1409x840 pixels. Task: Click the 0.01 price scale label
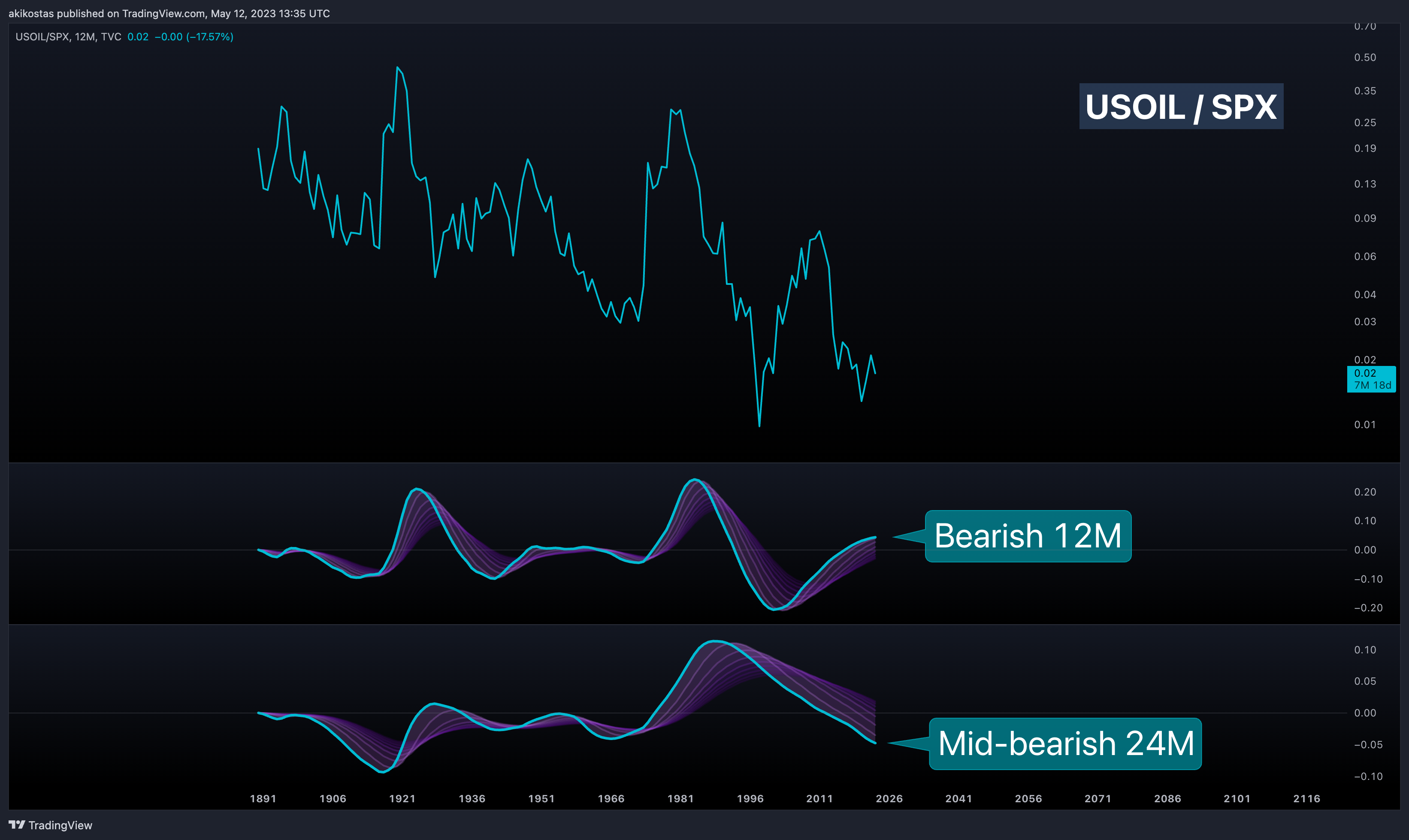1365,425
